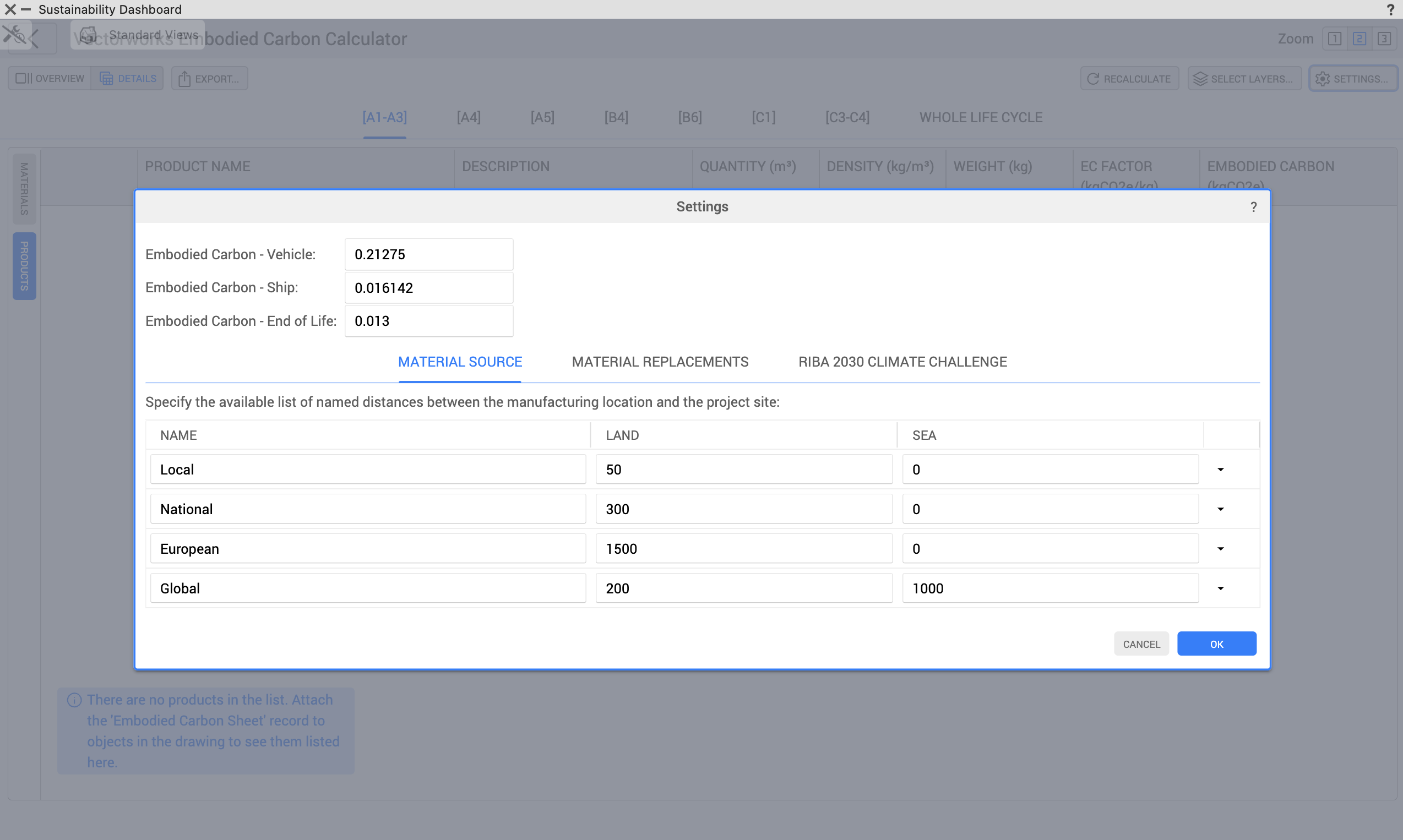Click the Settings dialog help question mark
This screenshot has width=1403, height=840.
pos(1253,207)
